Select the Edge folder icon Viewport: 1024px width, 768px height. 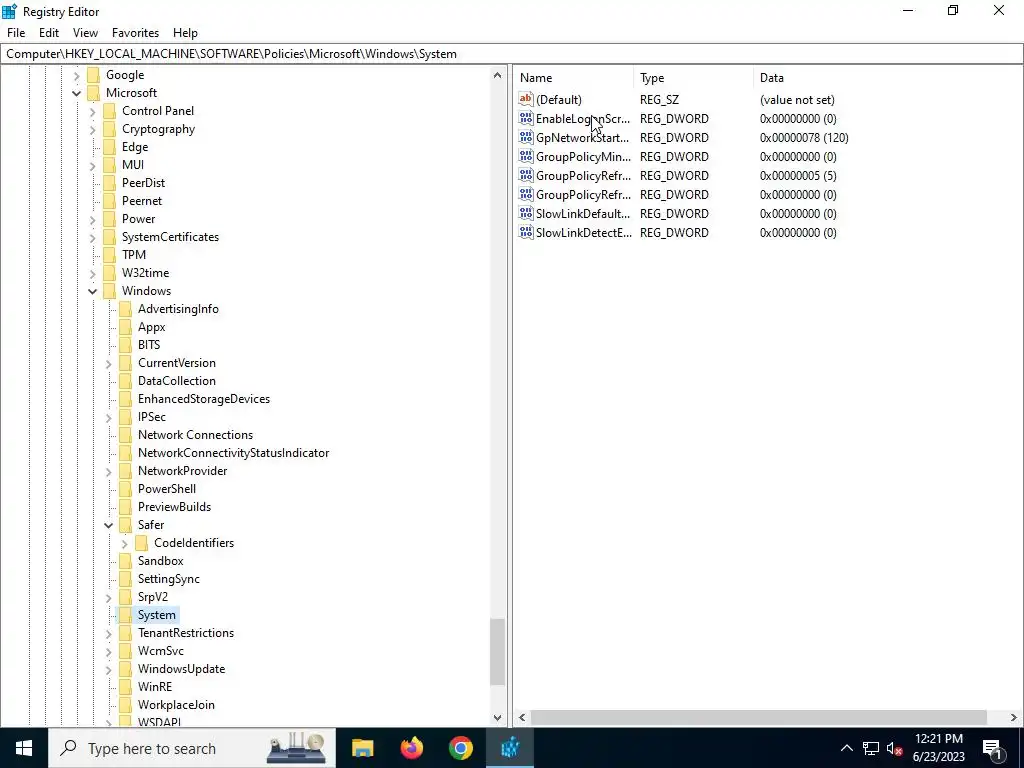109,147
